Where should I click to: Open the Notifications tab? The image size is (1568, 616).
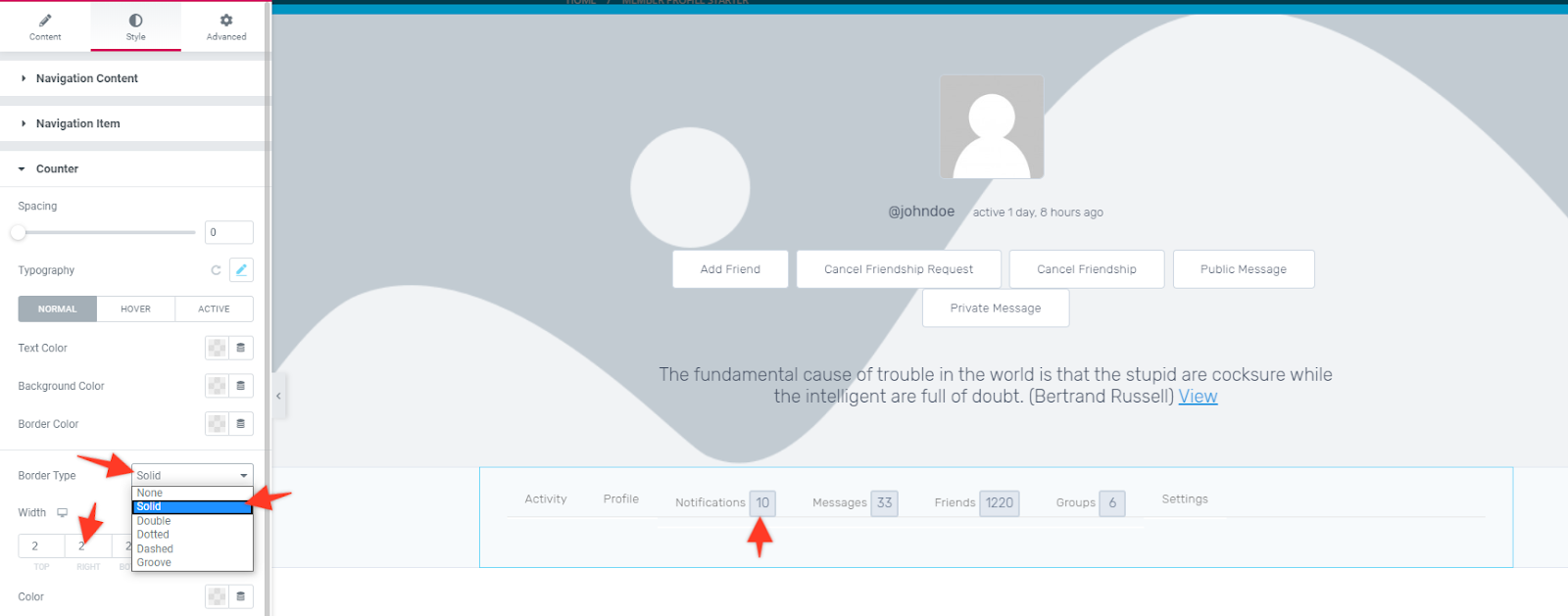pos(710,502)
